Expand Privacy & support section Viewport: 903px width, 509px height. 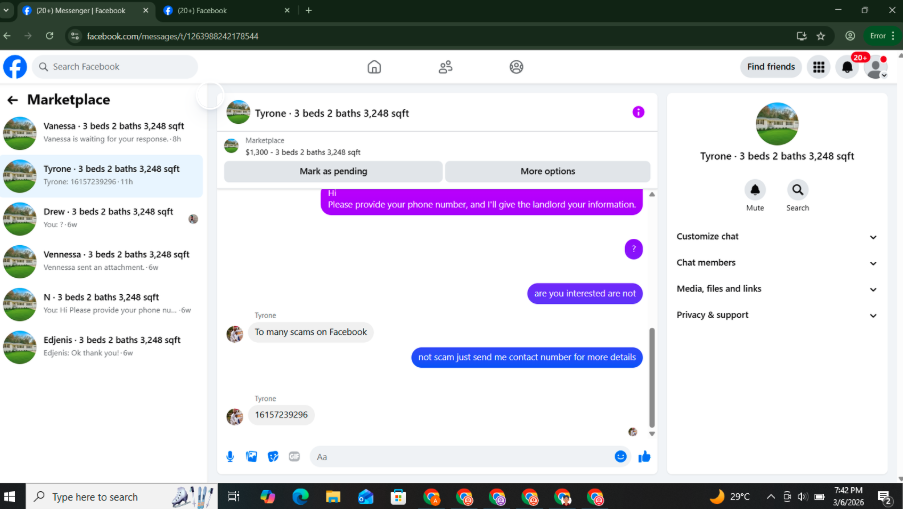click(776, 315)
